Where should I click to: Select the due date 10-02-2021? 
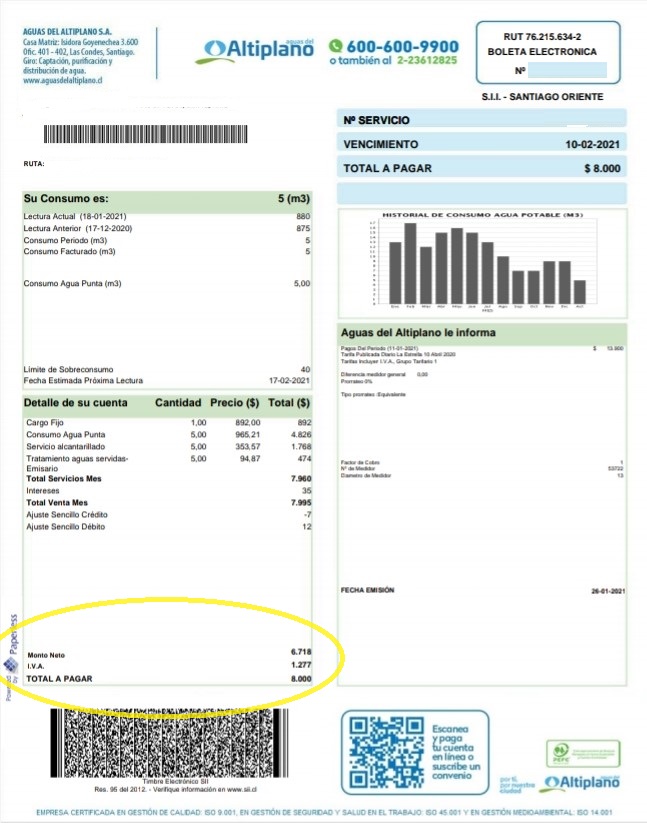(x=592, y=144)
